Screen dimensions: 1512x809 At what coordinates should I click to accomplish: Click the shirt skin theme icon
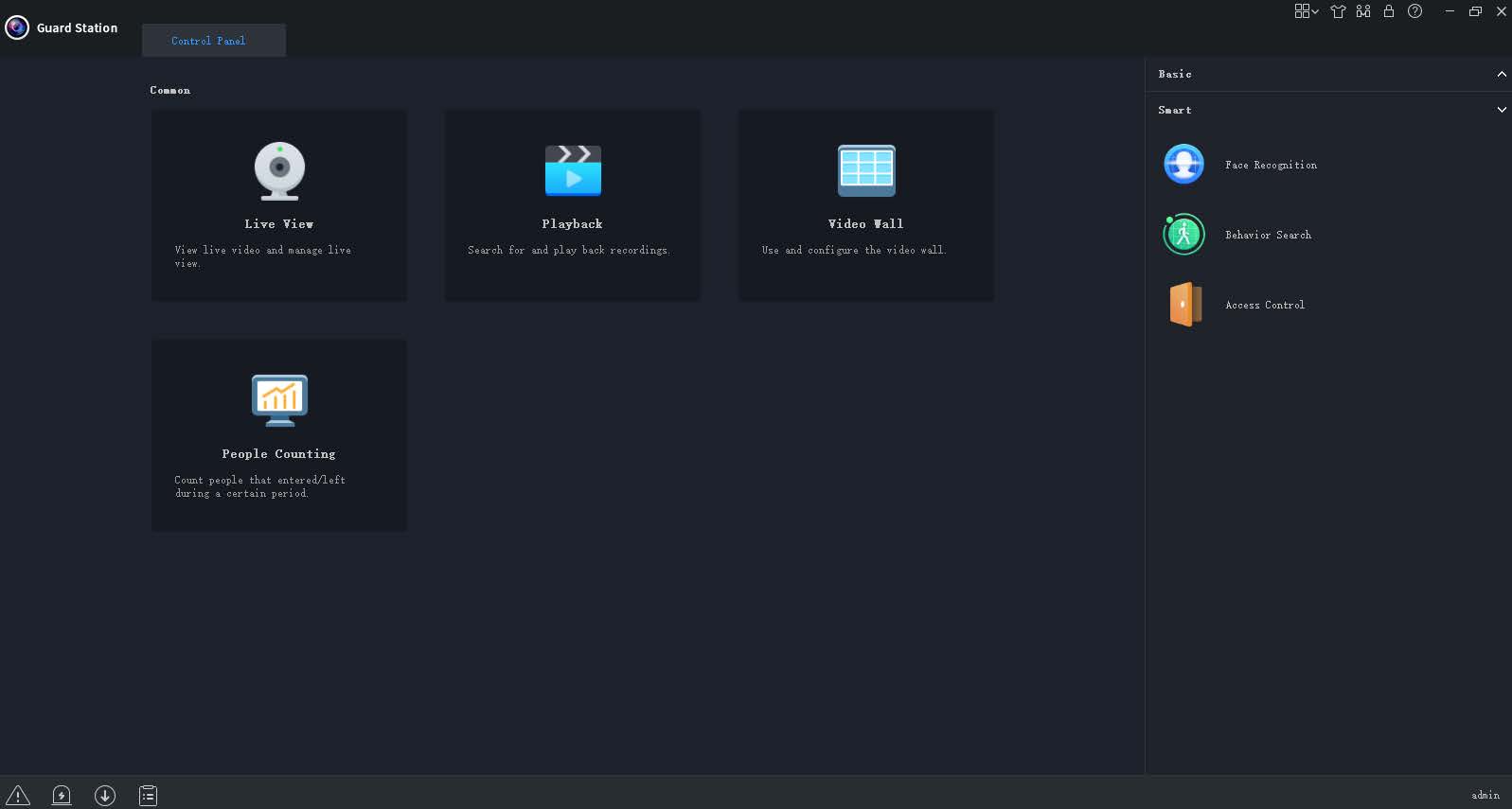[1338, 11]
